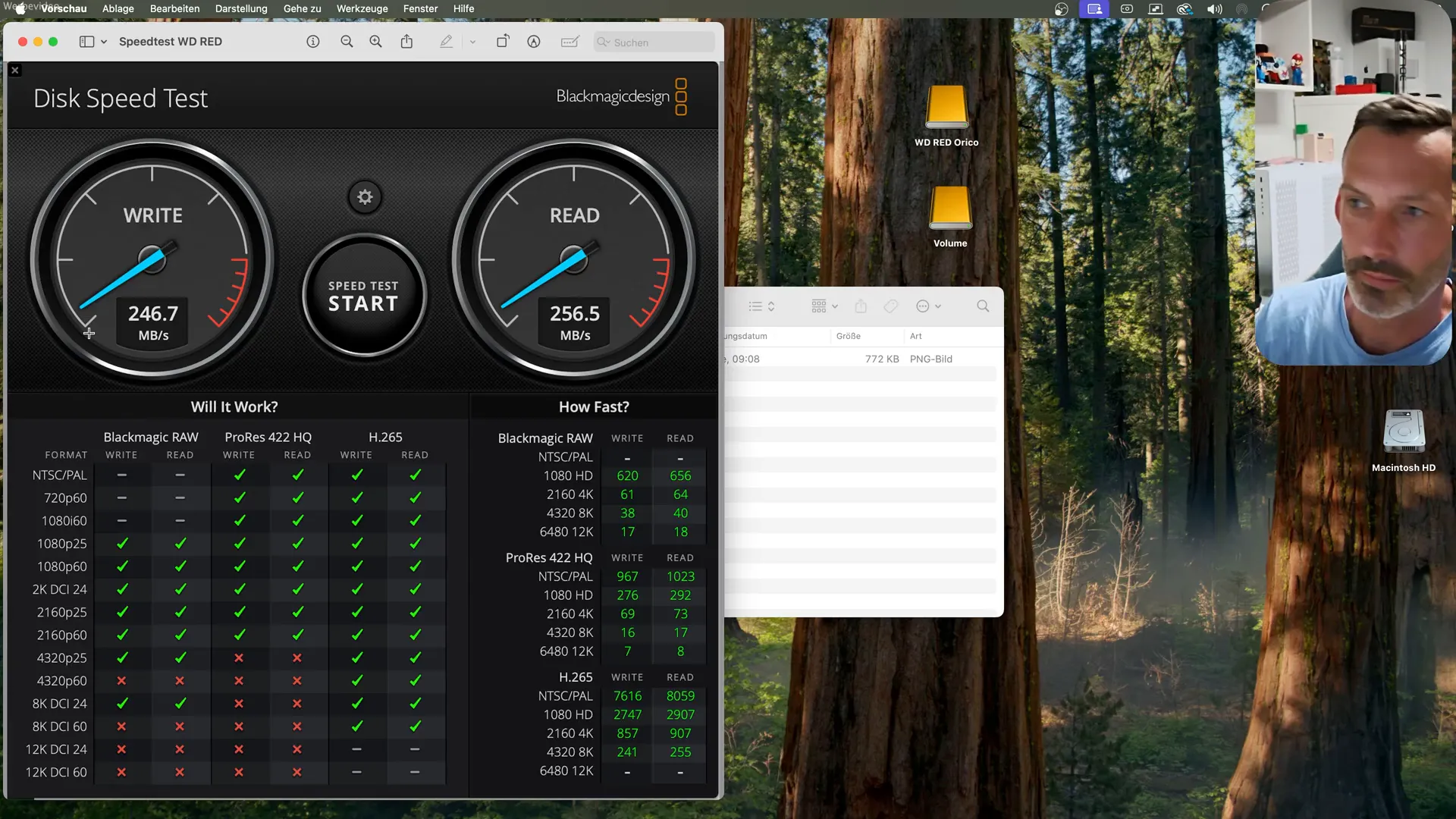Open the Gehe zu menu
This screenshot has width=1456, height=819.
point(303,8)
